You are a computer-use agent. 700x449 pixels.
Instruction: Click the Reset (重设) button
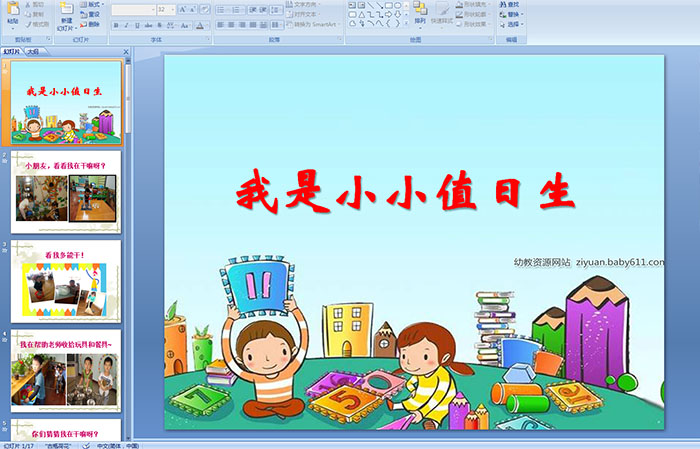click(x=93, y=14)
